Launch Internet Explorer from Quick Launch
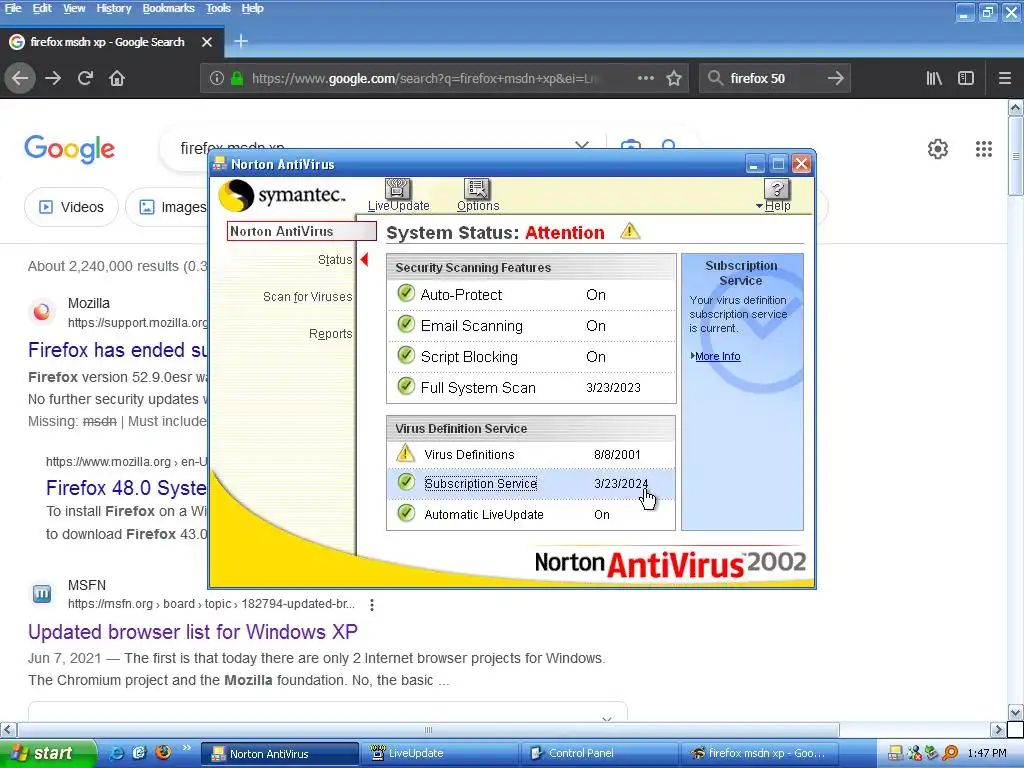Viewport: 1024px width, 768px height. pos(117,753)
